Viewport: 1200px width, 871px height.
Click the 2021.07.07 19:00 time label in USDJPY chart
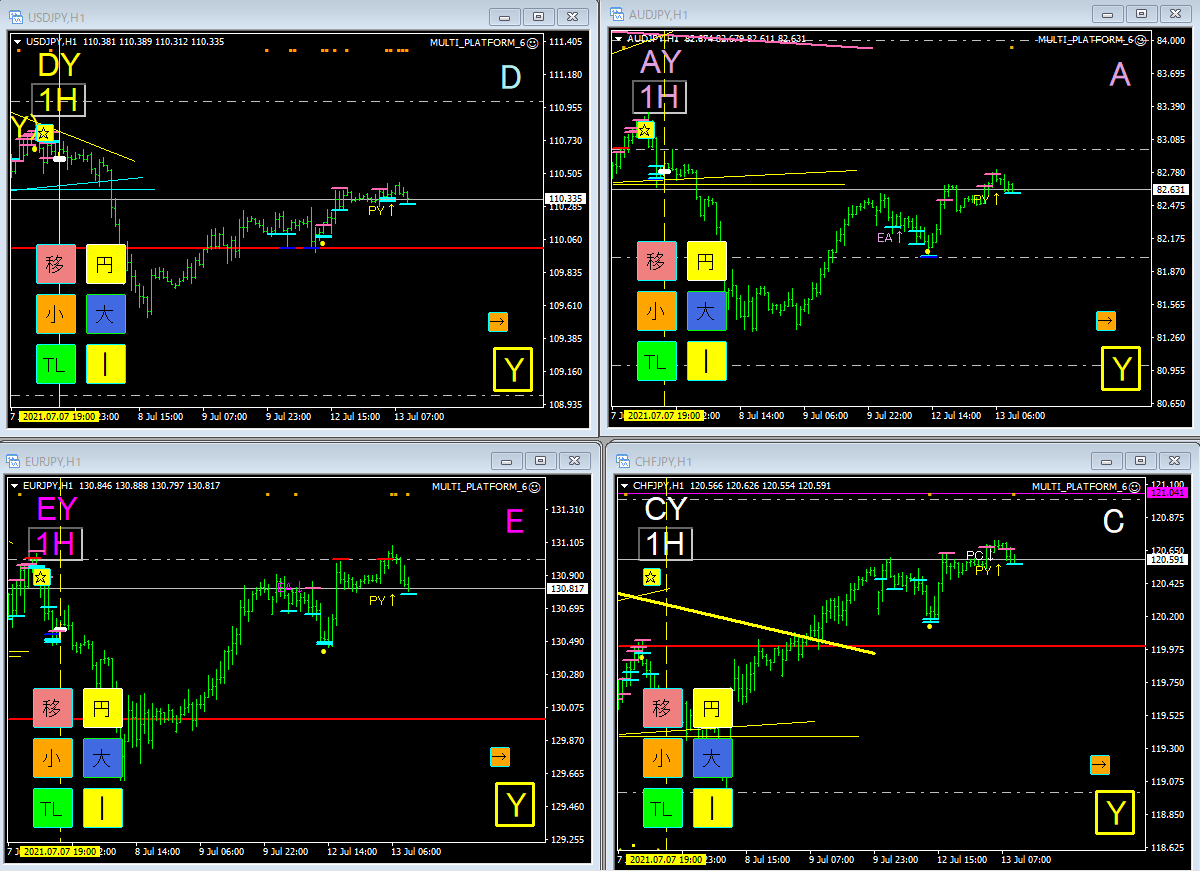[60, 416]
